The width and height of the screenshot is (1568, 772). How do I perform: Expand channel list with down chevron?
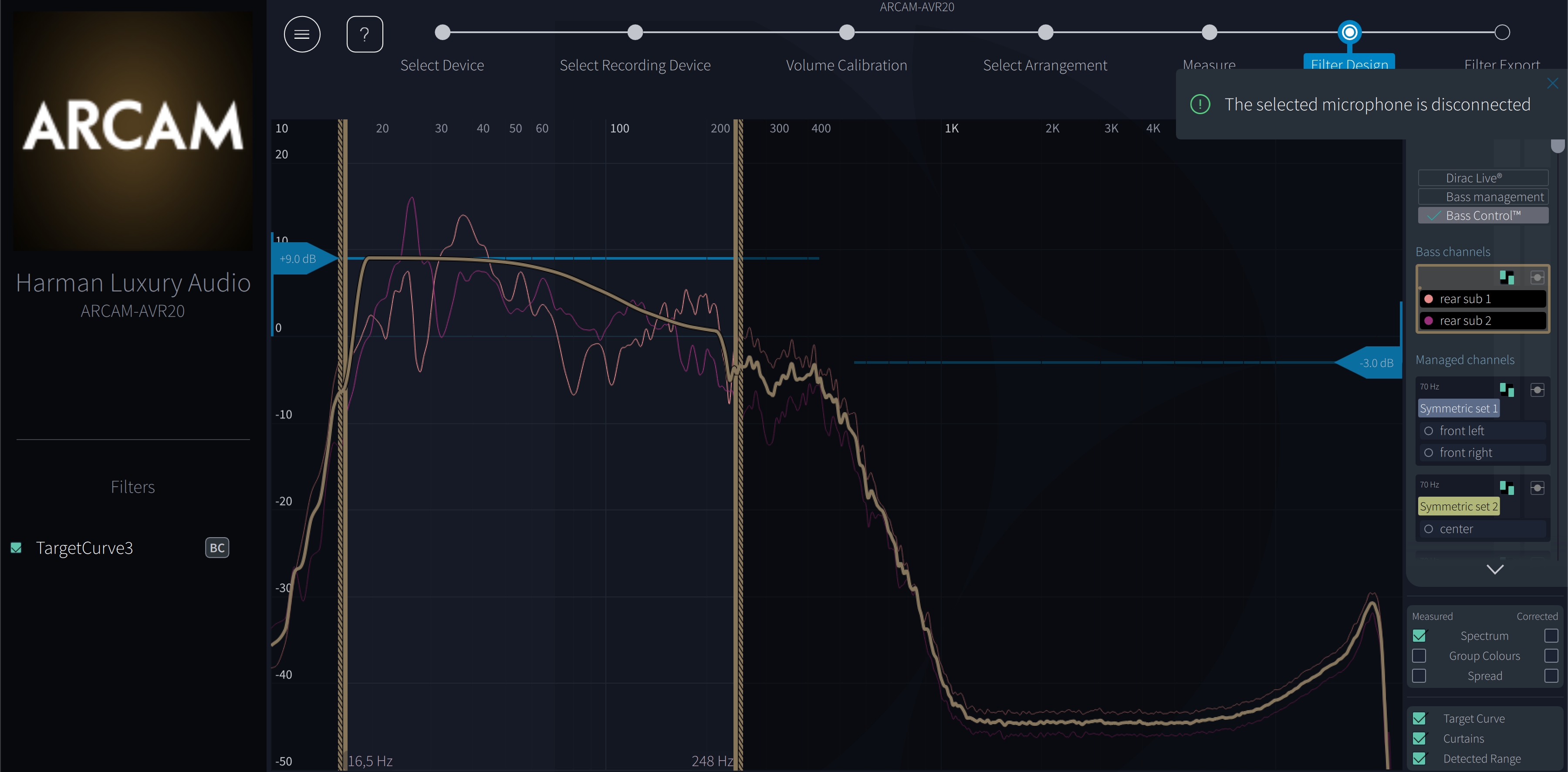pyautogui.click(x=1495, y=569)
